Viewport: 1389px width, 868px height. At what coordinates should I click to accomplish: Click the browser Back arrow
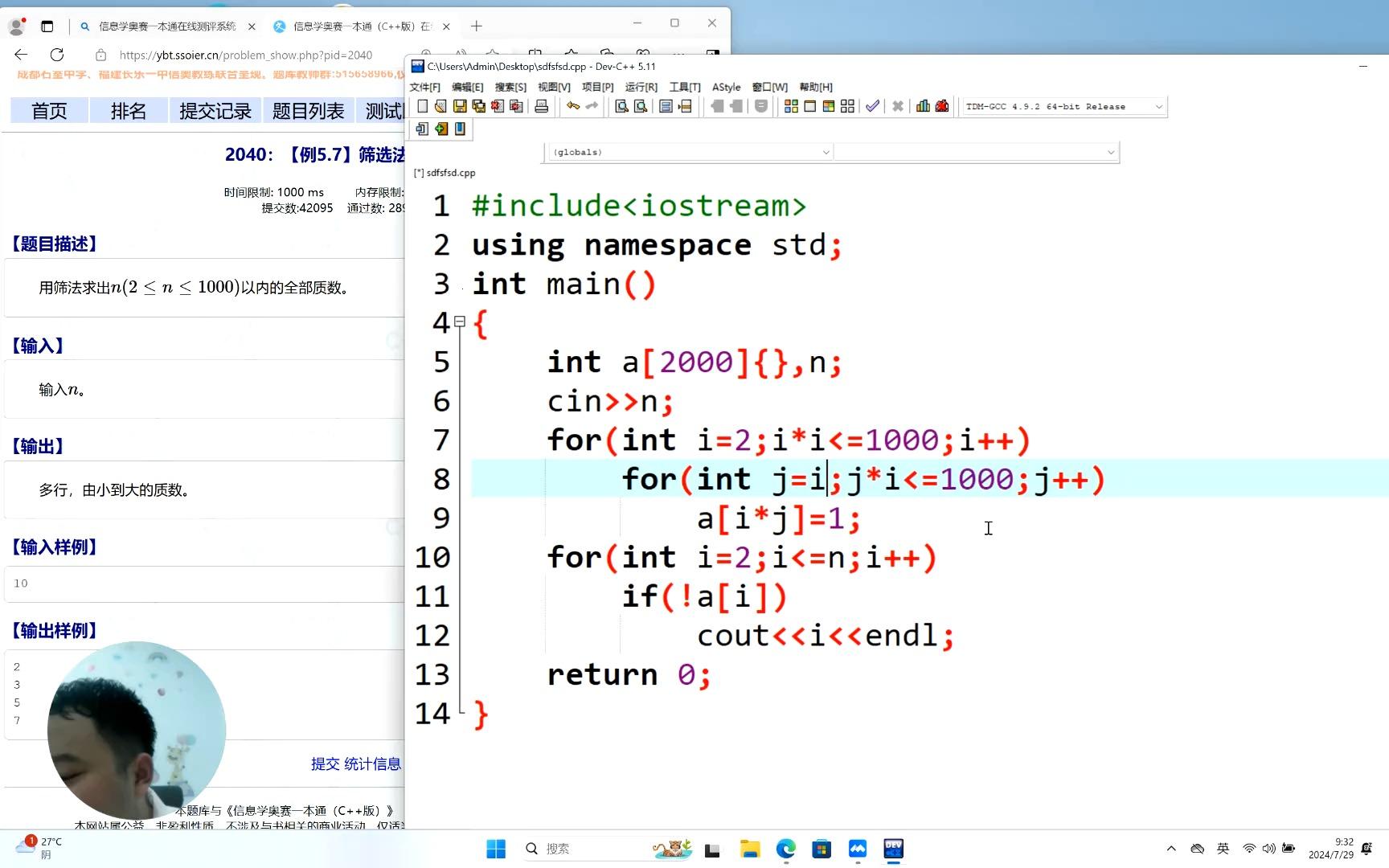coord(21,55)
